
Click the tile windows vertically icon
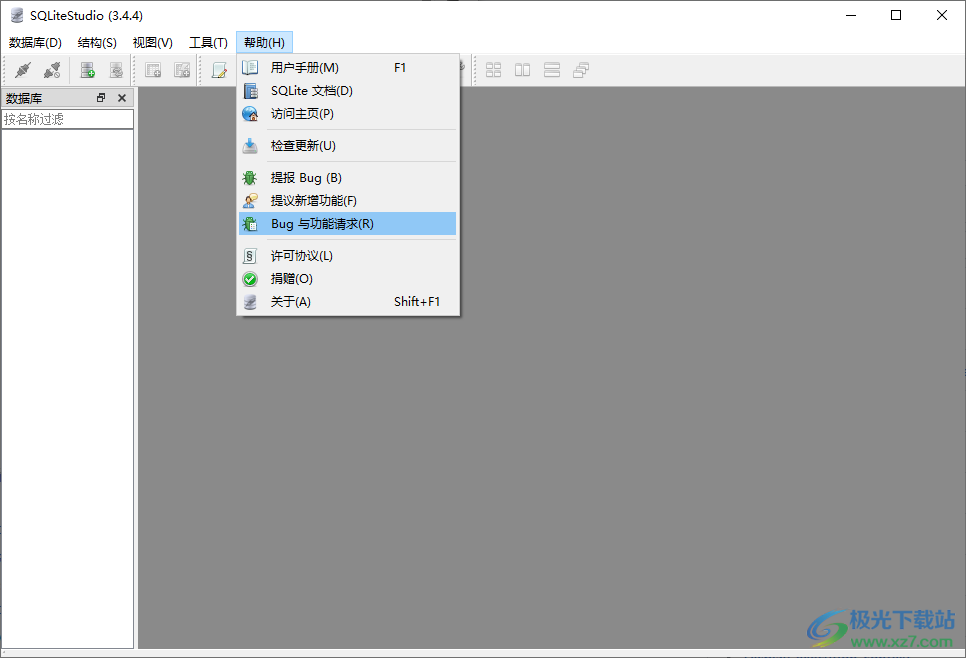[x=522, y=69]
